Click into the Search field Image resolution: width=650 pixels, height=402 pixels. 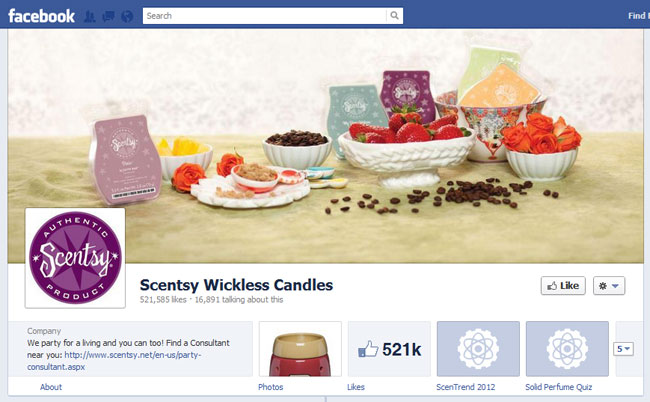[x=264, y=16]
